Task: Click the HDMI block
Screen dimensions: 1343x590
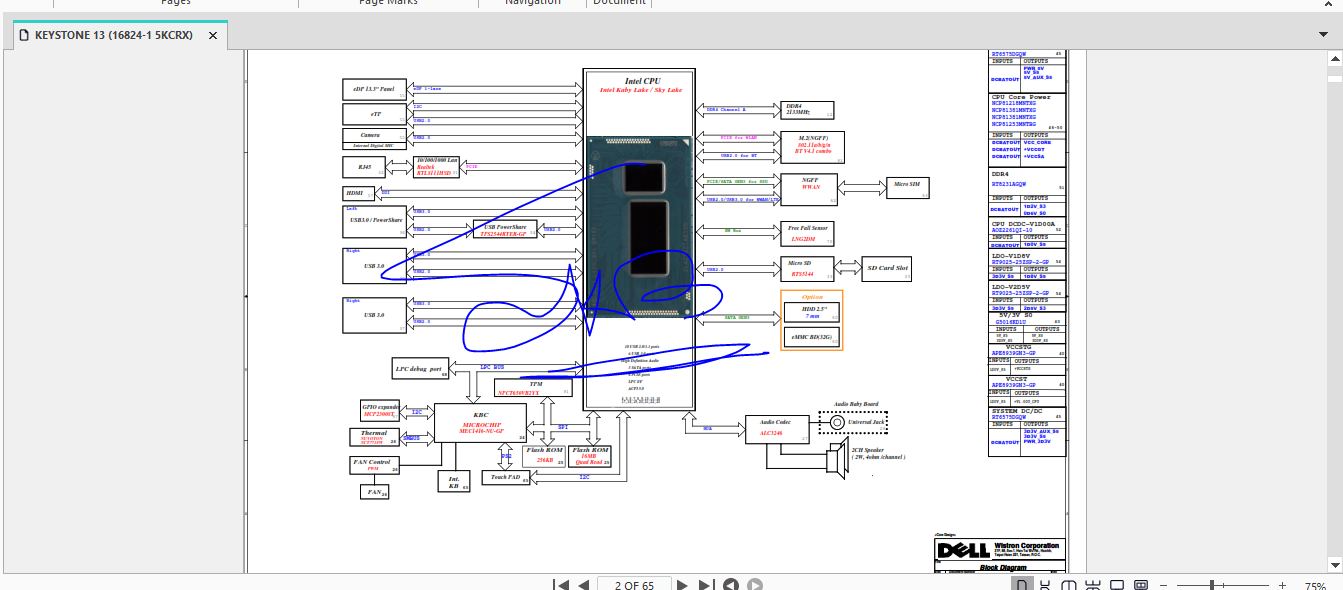Action: coord(358,193)
